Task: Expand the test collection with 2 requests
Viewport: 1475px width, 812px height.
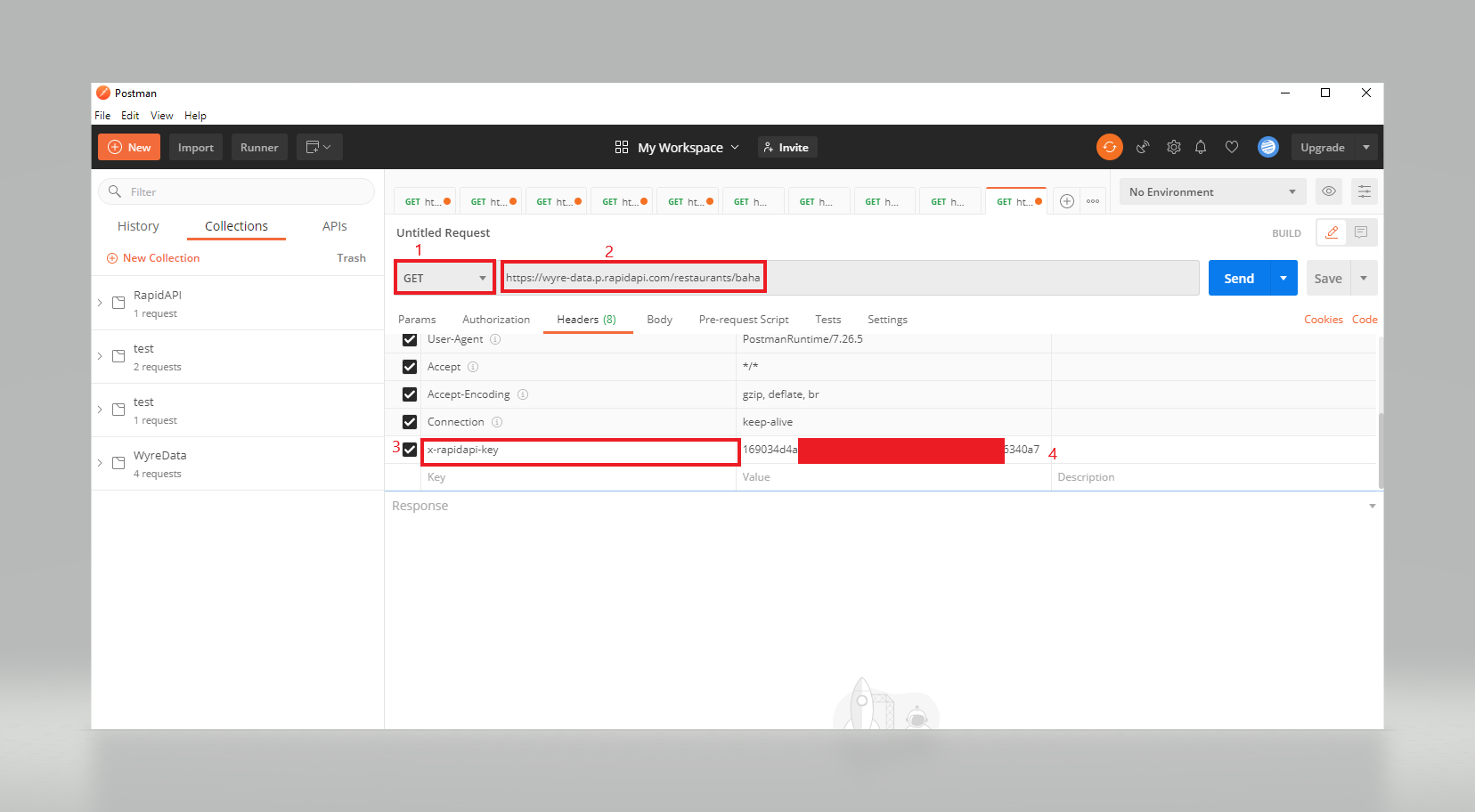Action: (100, 356)
